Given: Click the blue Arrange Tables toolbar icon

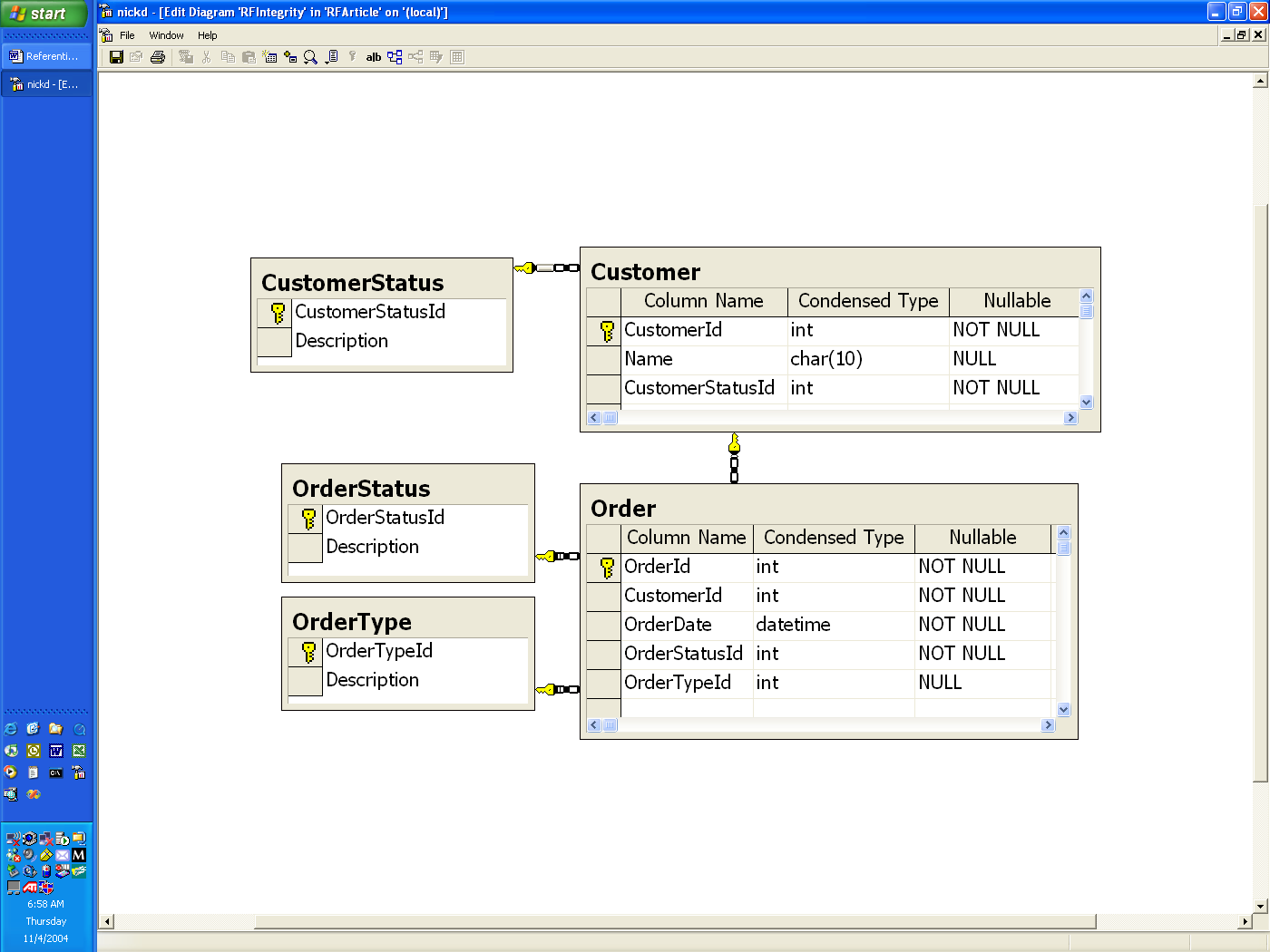Looking at the screenshot, I should [395, 57].
